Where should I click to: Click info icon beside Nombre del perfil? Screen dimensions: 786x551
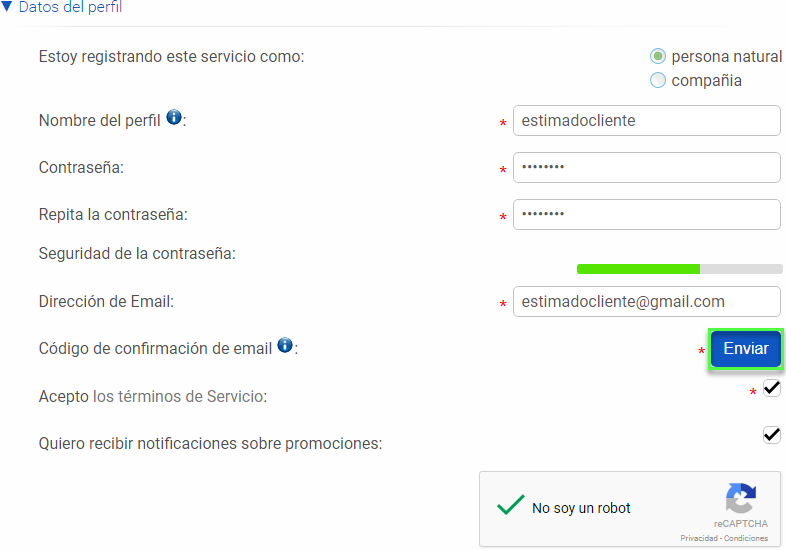pos(174,117)
